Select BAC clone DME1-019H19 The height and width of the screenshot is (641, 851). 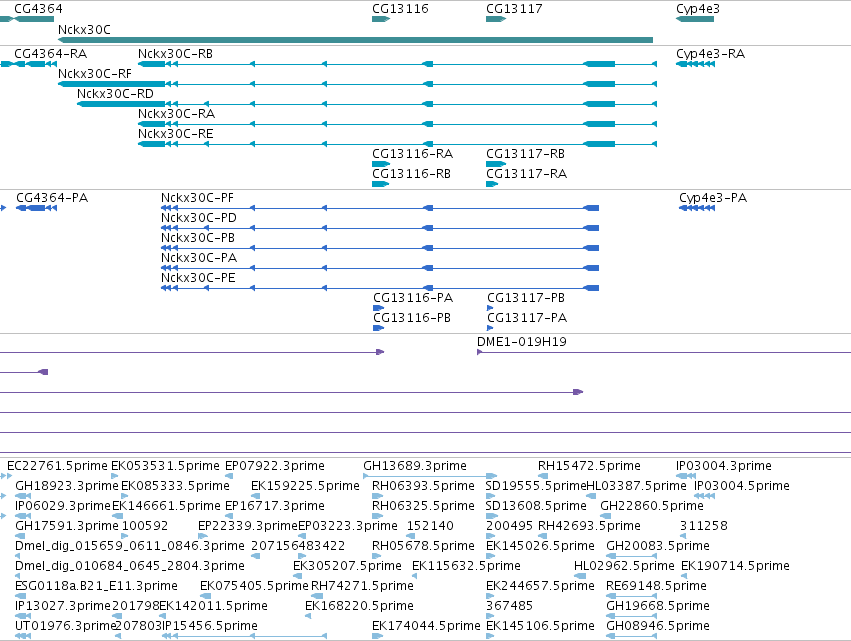click(x=522, y=342)
